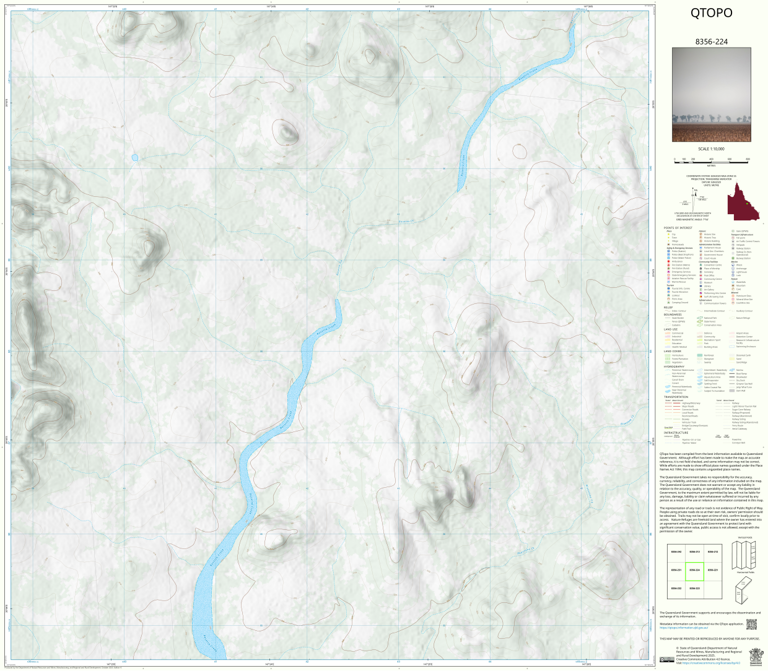Select the sheet number 8356-224 heading
Screen dimensions: 768x671
(711, 42)
